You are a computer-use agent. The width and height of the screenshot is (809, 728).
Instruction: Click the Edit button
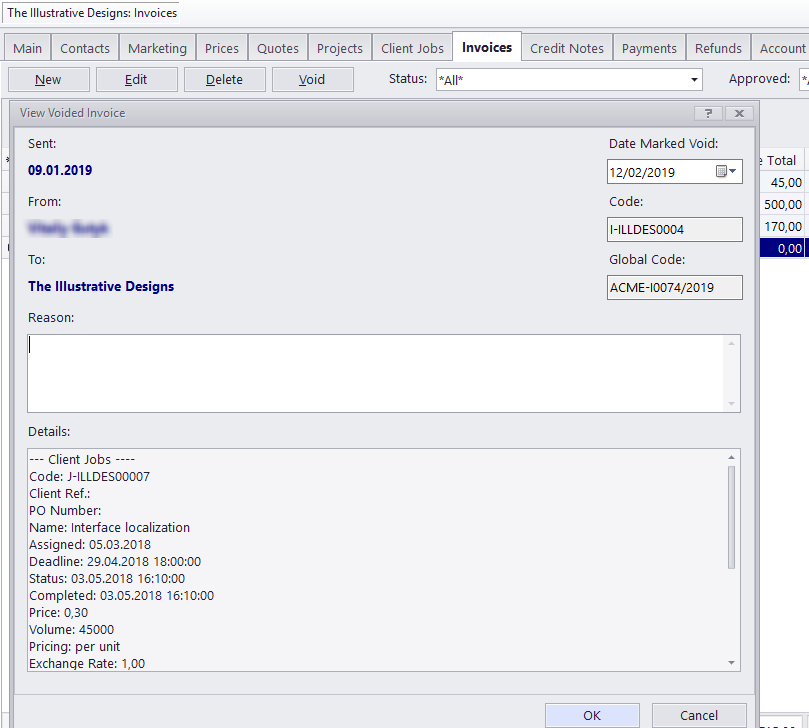point(136,79)
